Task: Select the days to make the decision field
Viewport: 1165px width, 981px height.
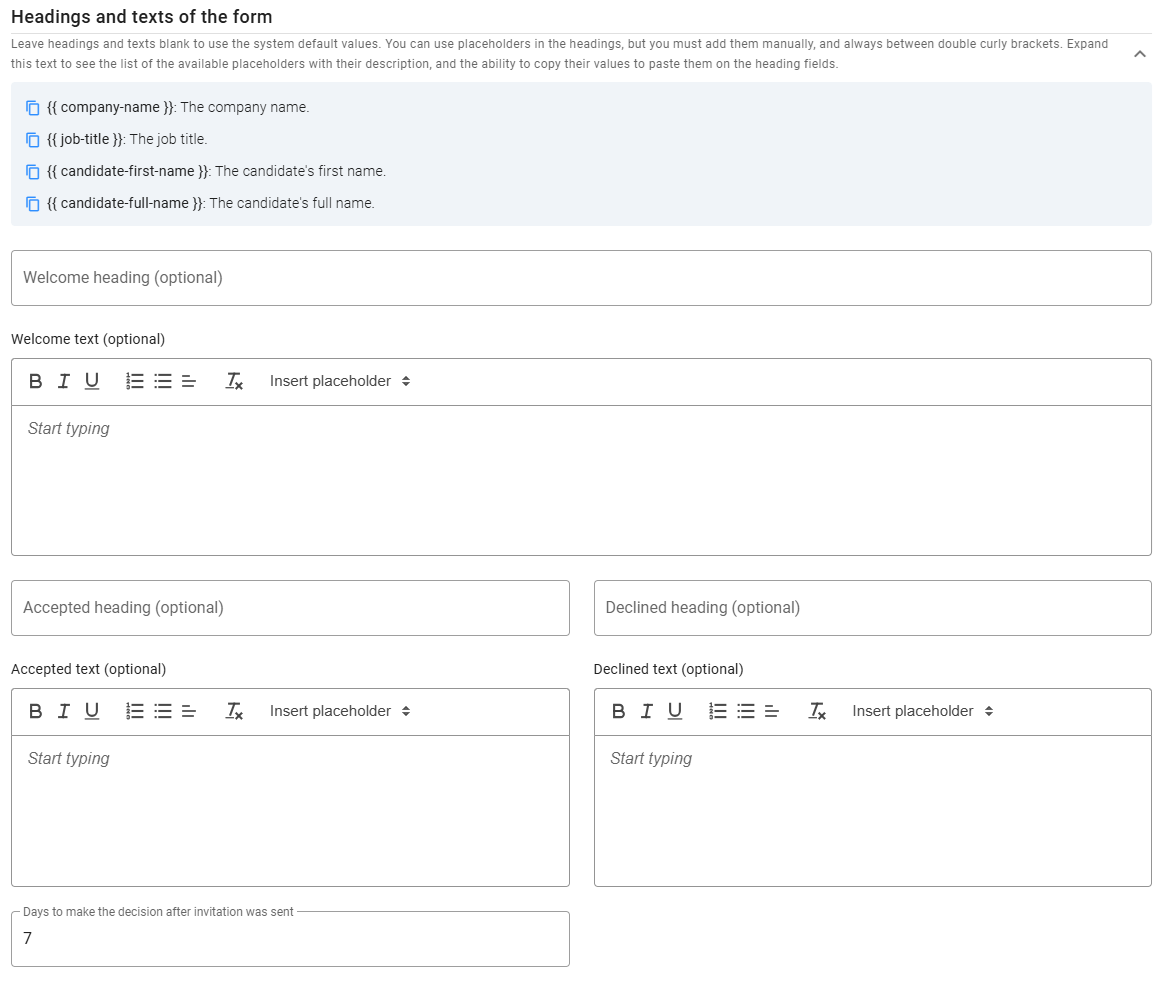Action: pos(290,939)
